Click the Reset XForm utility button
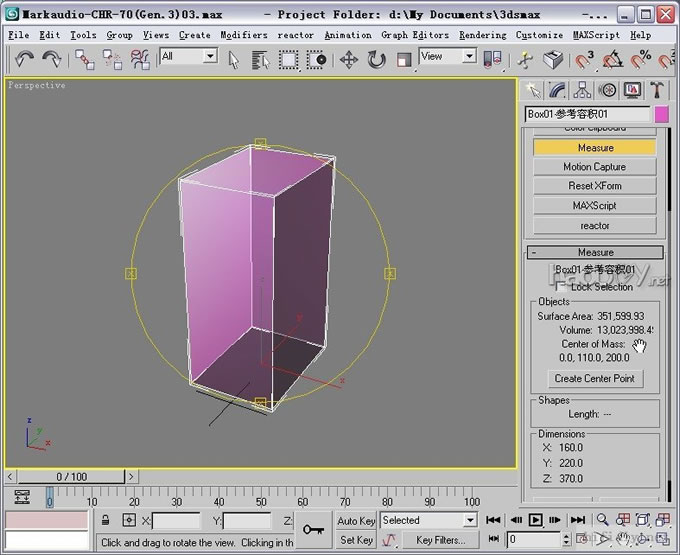Image resolution: width=680 pixels, height=555 pixels. pyautogui.click(x=594, y=186)
